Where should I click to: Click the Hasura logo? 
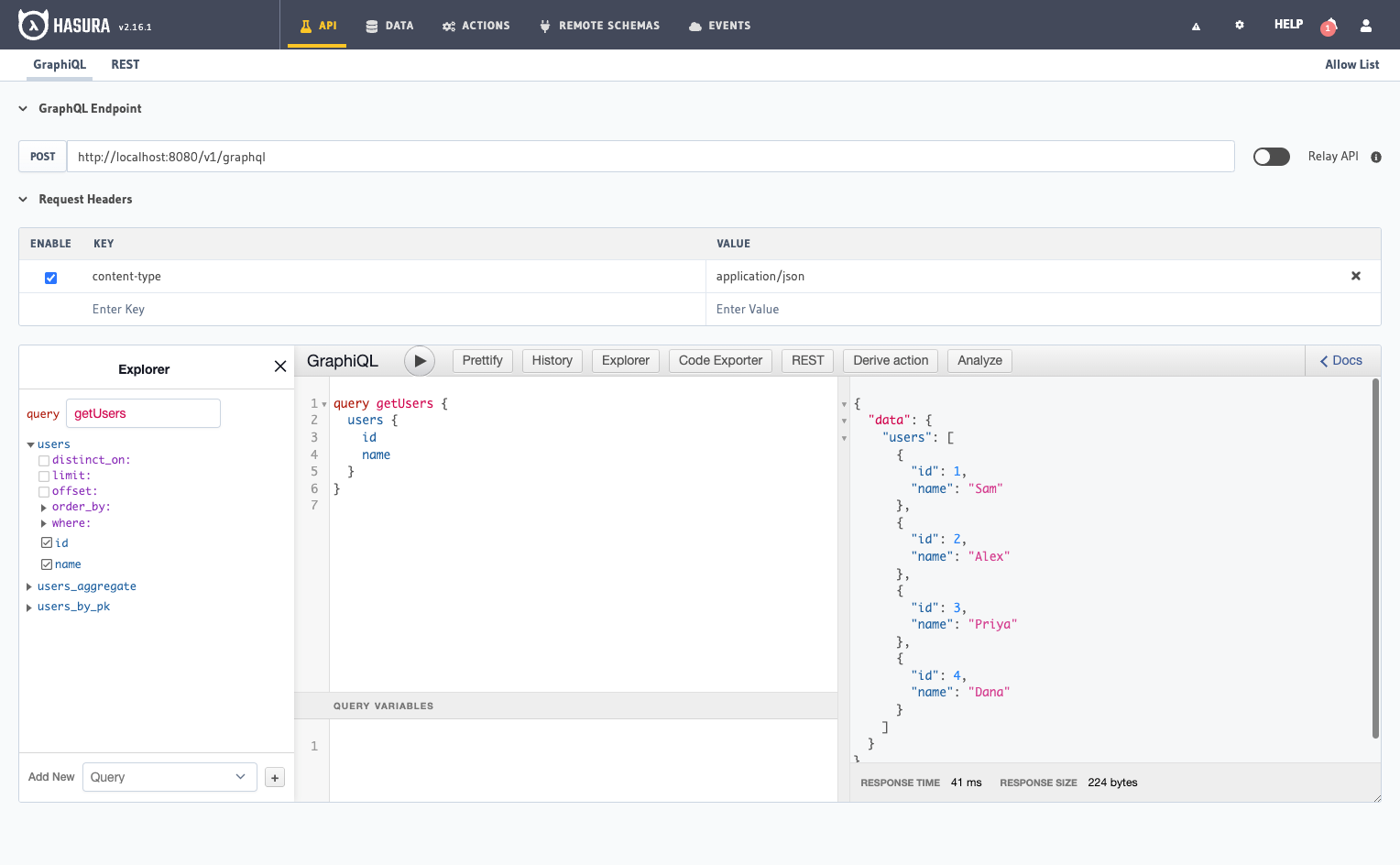[33, 23]
